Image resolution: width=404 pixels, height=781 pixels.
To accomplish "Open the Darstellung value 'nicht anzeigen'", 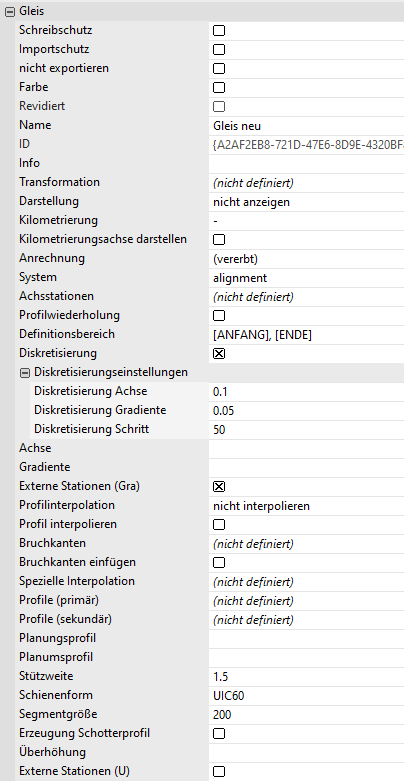I will [x=306, y=202].
